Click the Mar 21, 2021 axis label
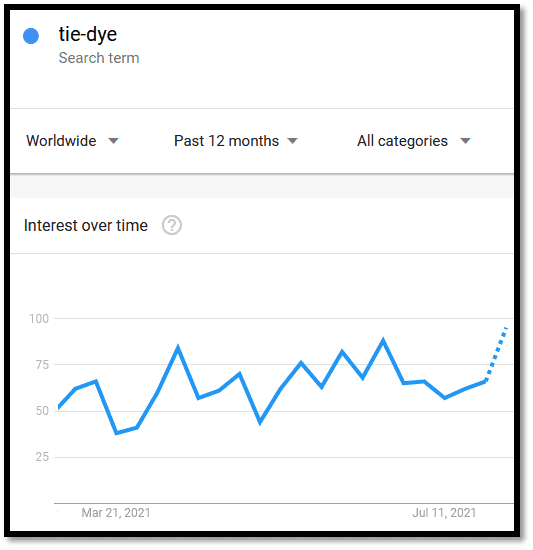The height and width of the screenshot is (550, 533). [116, 513]
